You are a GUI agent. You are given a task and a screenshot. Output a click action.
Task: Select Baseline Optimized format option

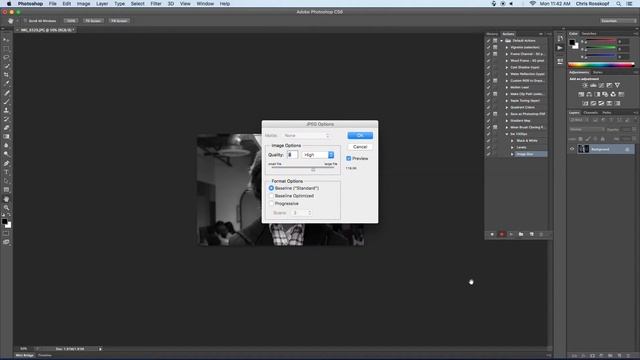coord(271,196)
